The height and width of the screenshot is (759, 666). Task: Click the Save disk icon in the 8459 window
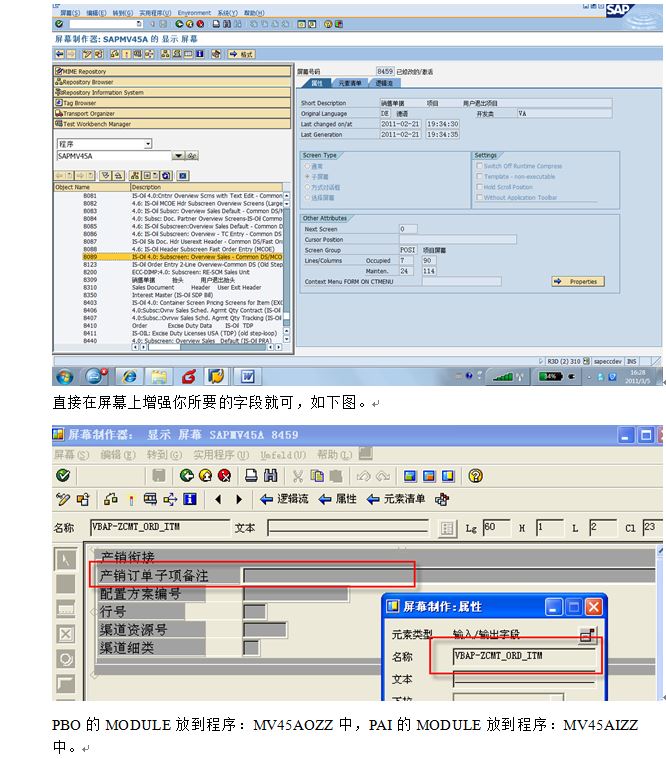point(159,476)
